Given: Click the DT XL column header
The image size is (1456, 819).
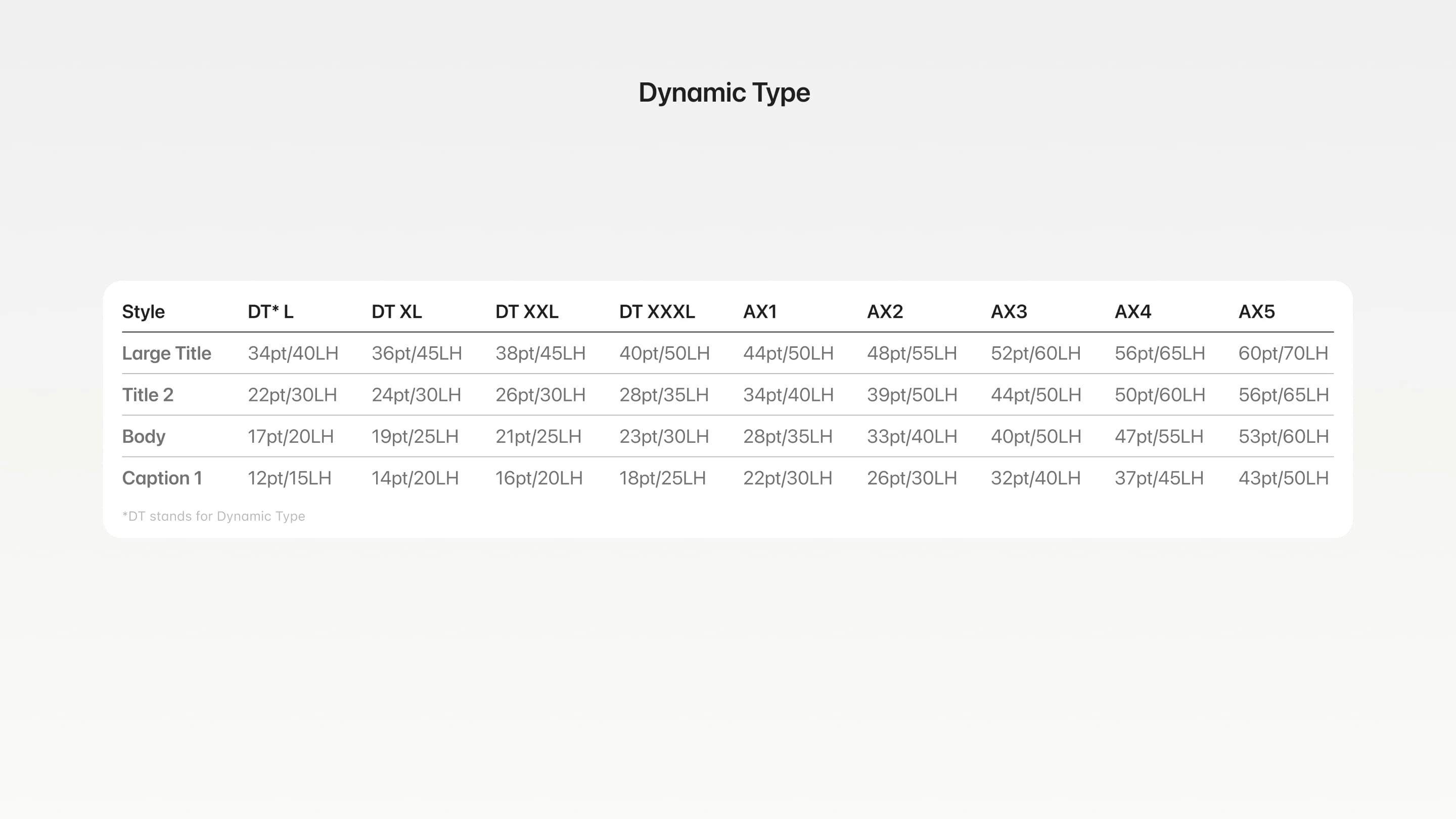Looking at the screenshot, I should pos(397,311).
